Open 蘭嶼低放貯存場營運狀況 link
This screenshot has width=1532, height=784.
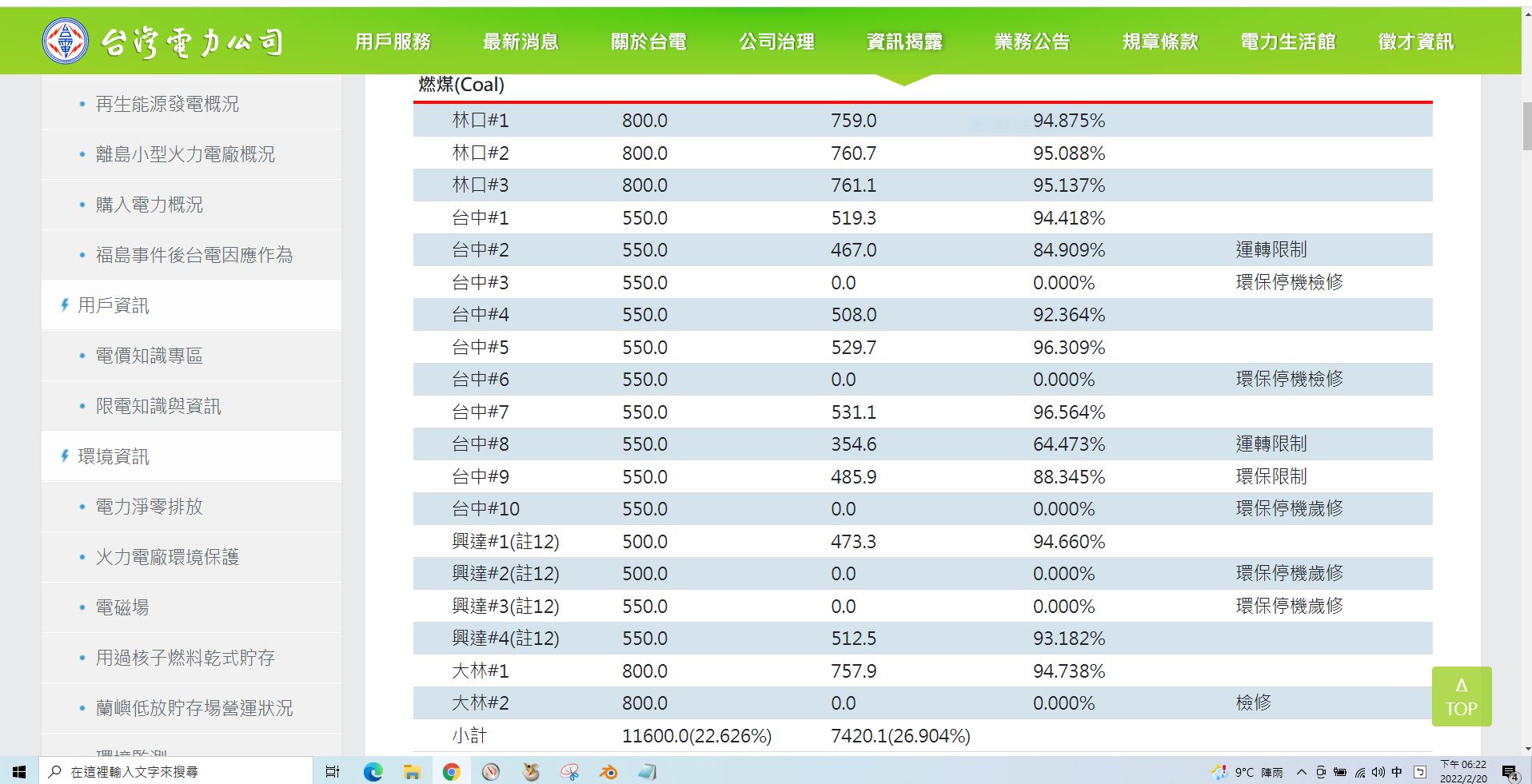click(194, 708)
